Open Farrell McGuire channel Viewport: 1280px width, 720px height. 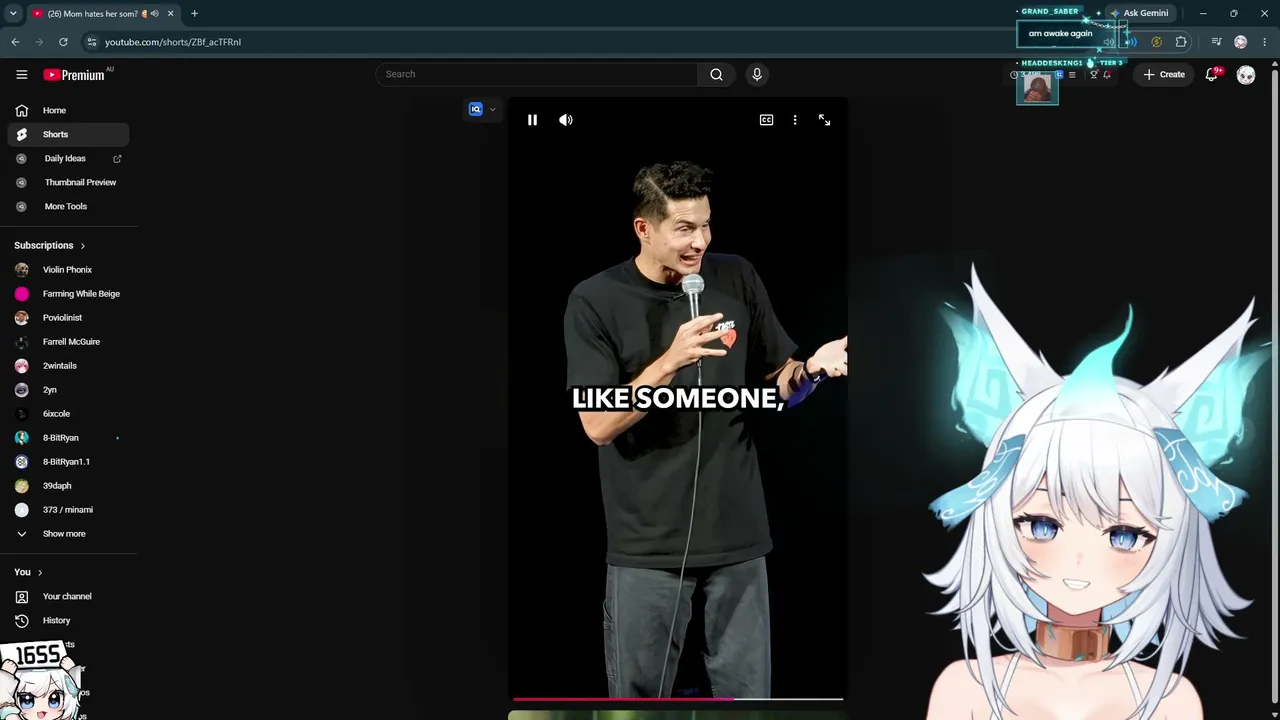coord(68,342)
